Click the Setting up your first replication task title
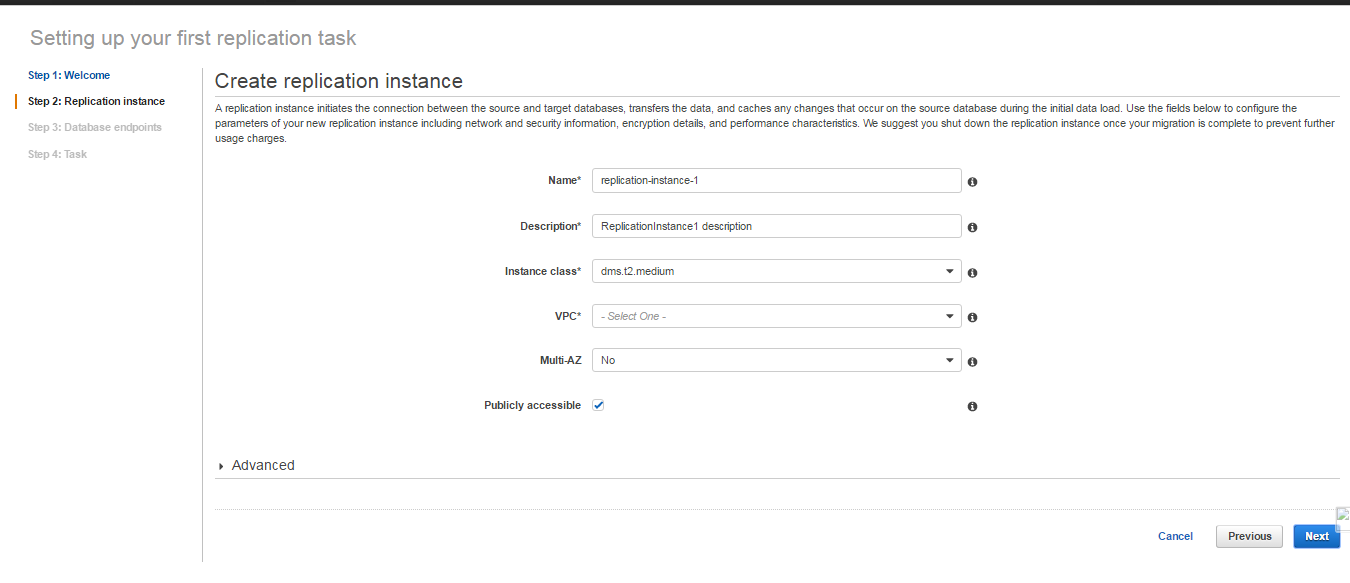The height and width of the screenshot is (583, 1350). pyautogui.click(x=193, y=38)
